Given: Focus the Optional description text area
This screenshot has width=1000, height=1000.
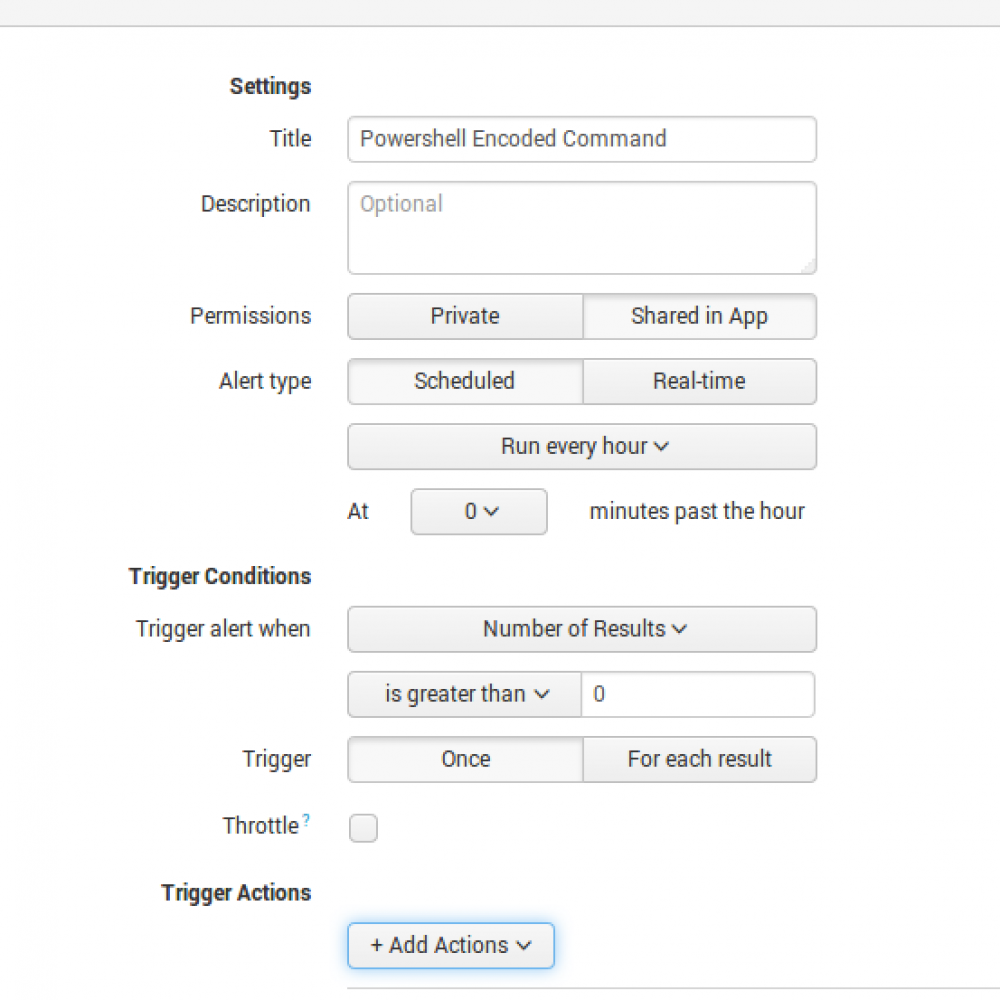Looking at the screenshot, I should 582,228.
